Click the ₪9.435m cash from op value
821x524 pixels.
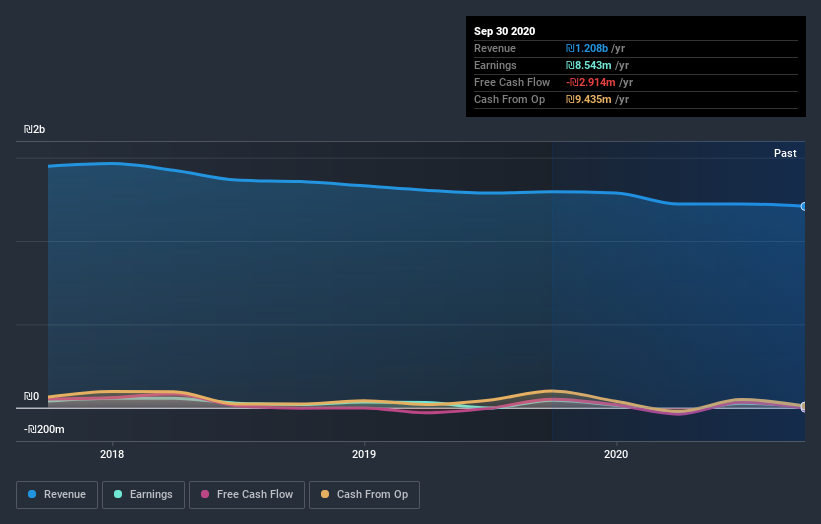[x=589, y=99]
